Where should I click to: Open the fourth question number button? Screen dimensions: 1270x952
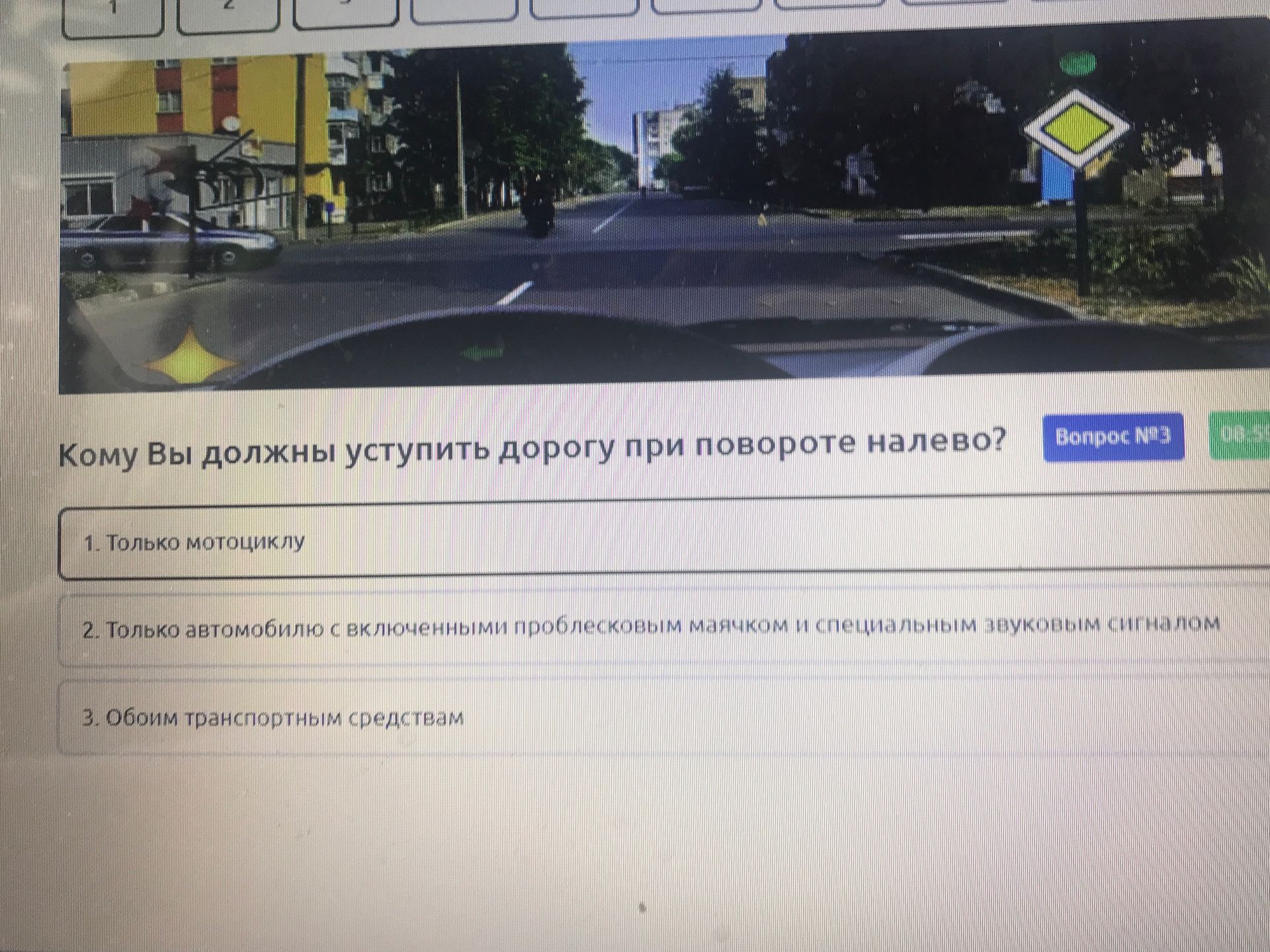coord(464,9)
